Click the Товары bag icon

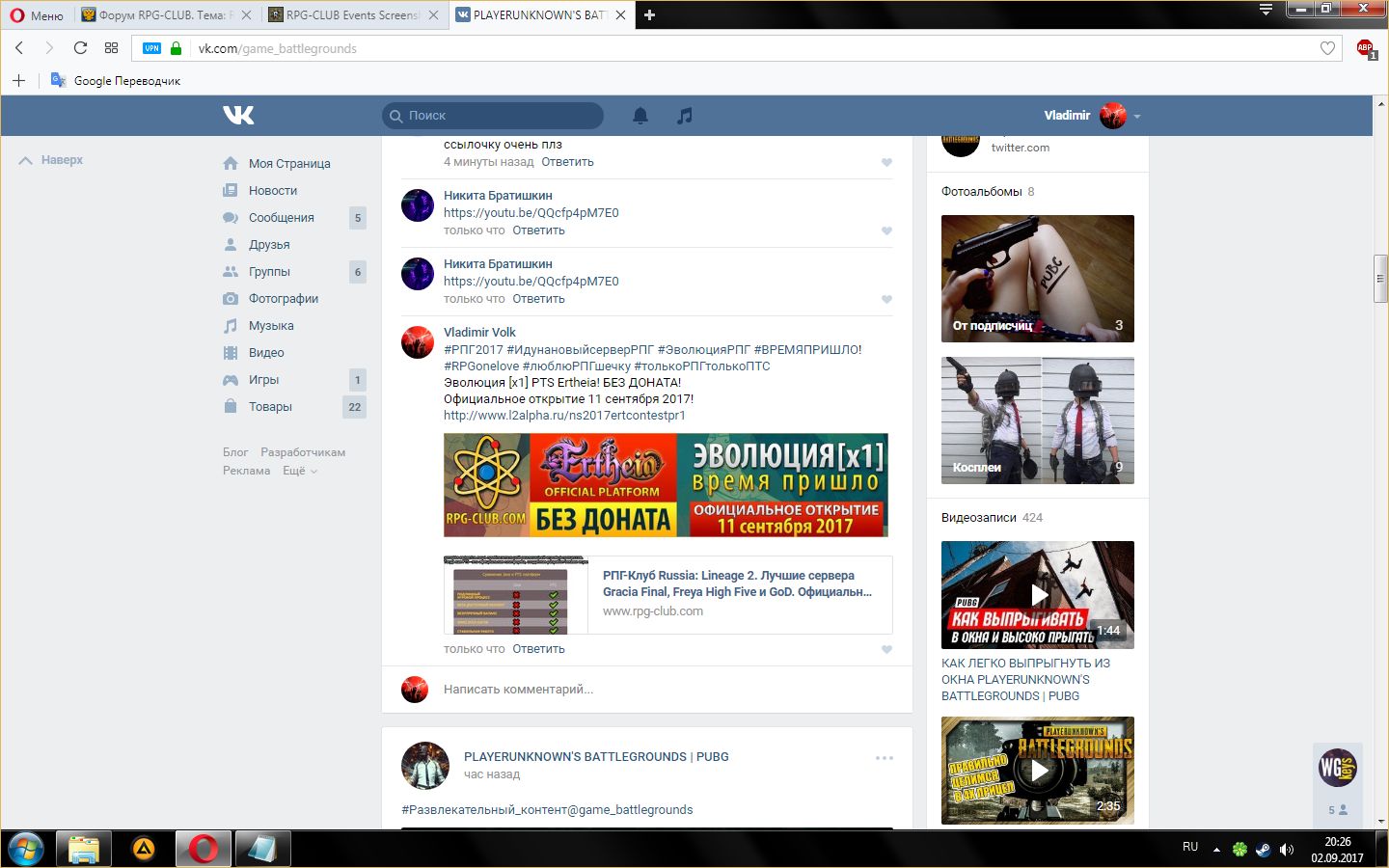coord(231,407)
